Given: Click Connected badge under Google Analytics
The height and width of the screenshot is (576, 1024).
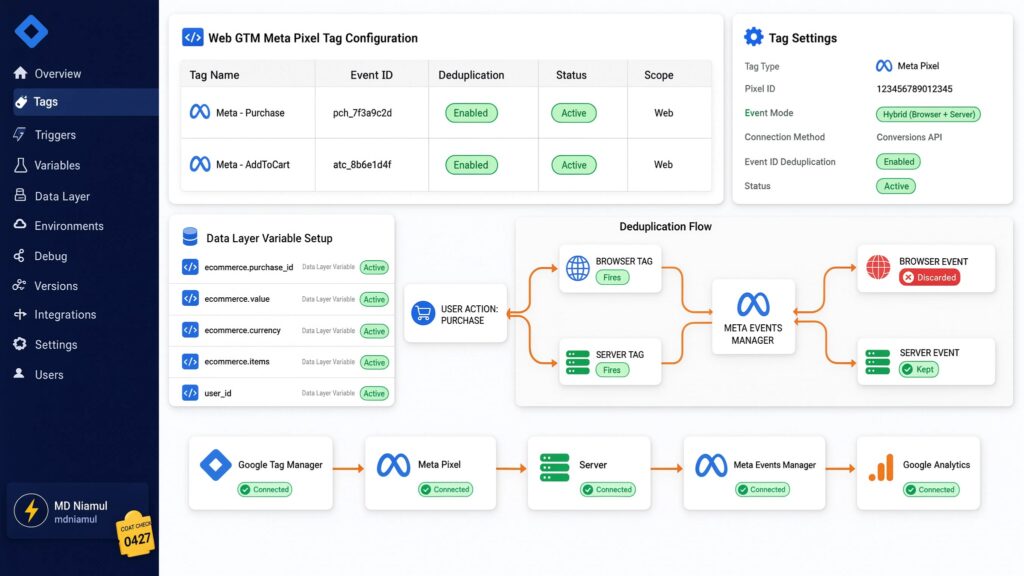Looking at the screenshot, I should click(x=931, y=490).
